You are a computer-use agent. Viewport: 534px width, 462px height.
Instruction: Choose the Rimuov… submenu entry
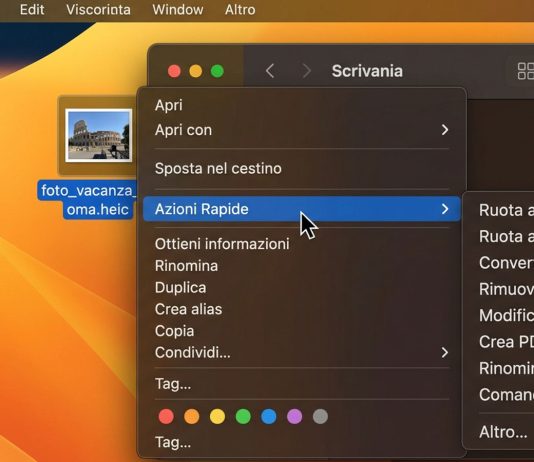point(506,289)
